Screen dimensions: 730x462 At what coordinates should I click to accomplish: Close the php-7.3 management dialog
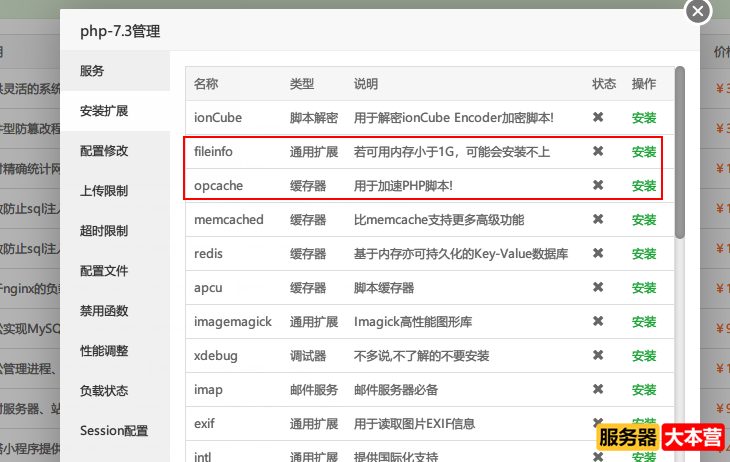tap(698, 11)
